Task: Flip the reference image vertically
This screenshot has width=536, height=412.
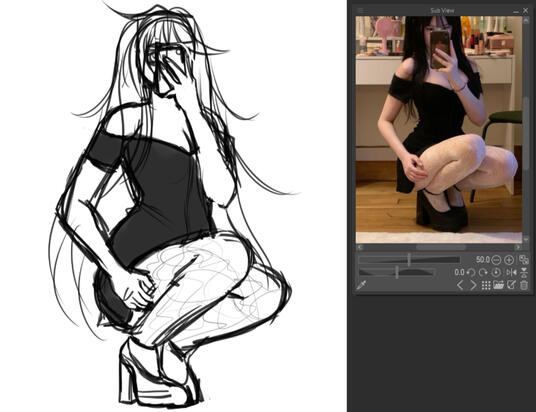Action: (524, 273)
